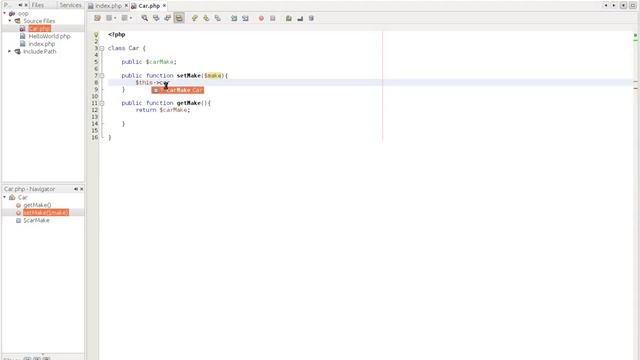Close the Navigator panel

click(82, 189)
